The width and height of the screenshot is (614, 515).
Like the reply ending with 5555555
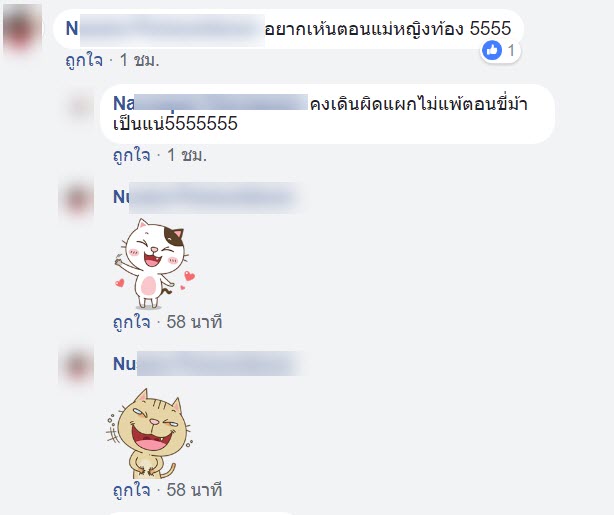[x=132, y=155]
